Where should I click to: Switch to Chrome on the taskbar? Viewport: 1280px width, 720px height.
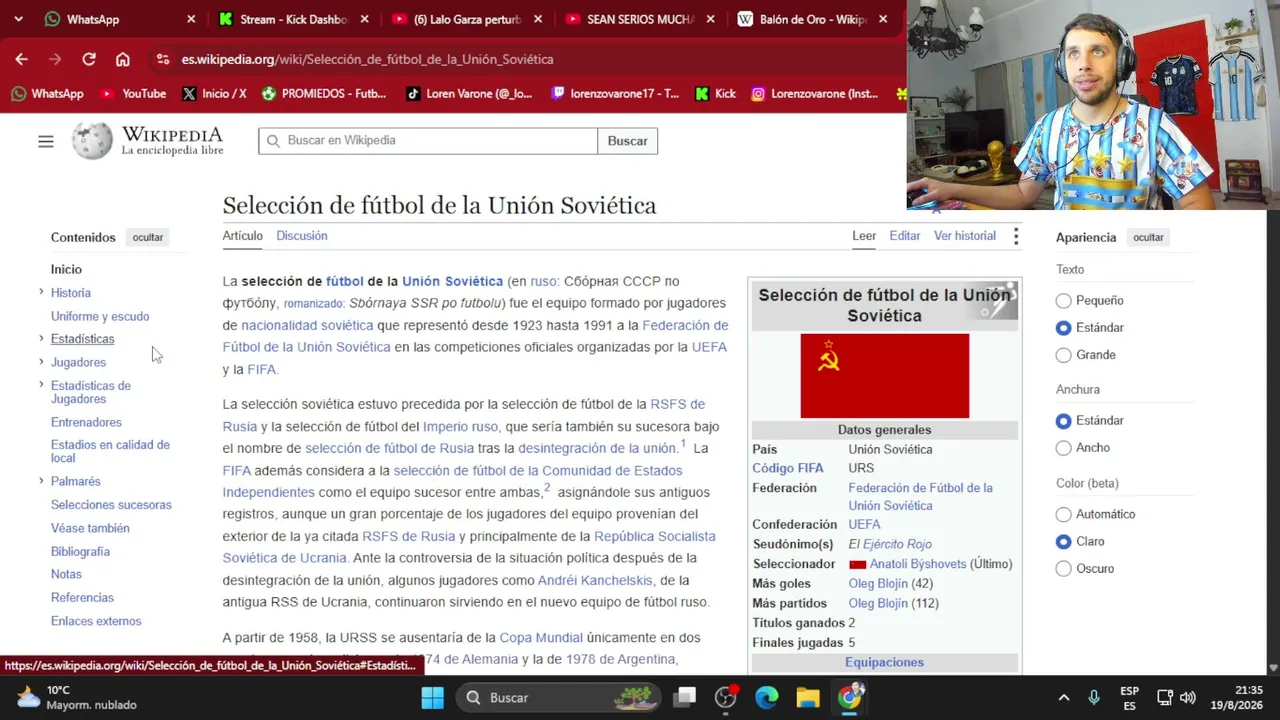point(849,698)
